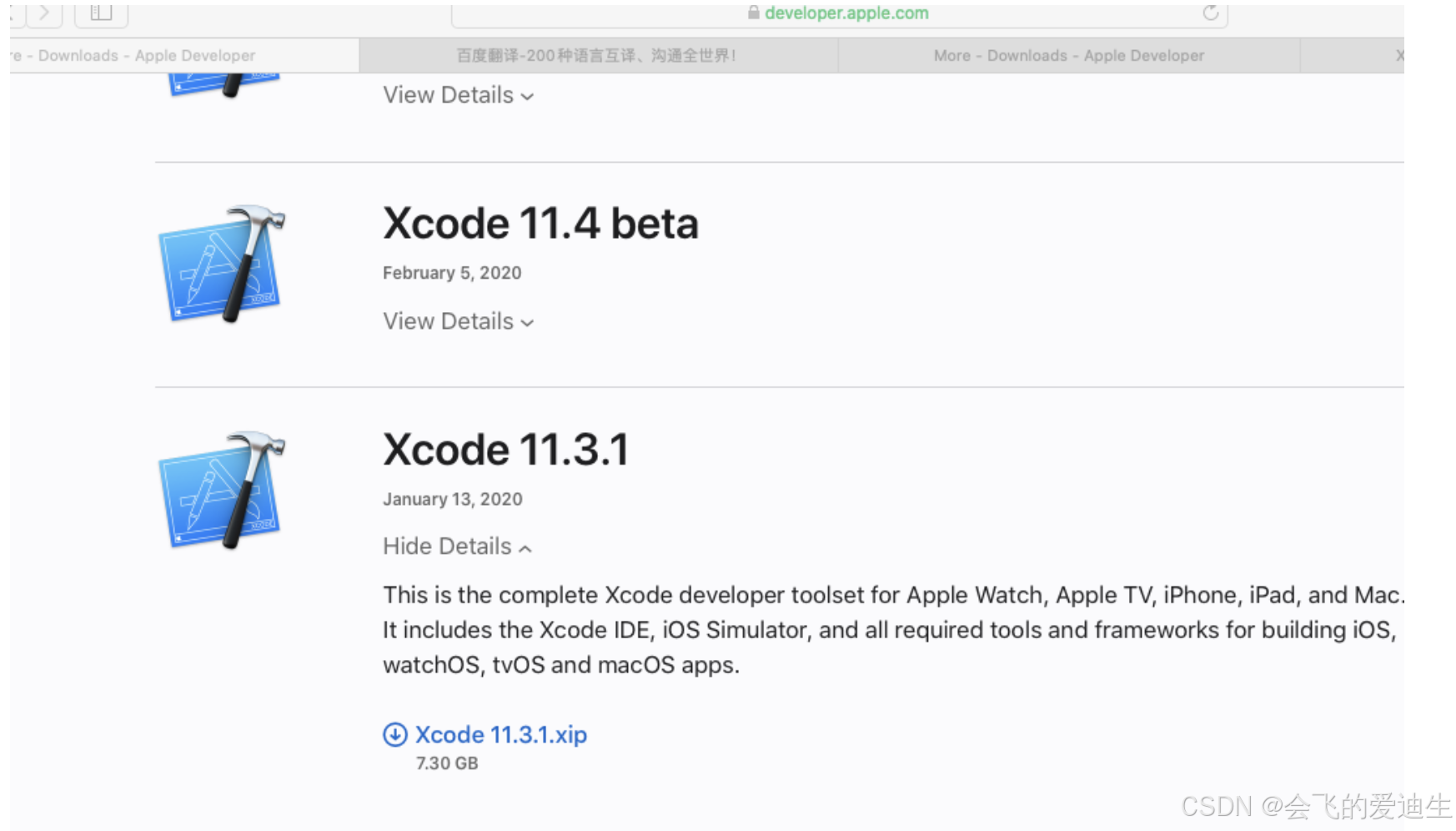Click the Xcode 11.3.1 description paragraph
This screenshot has height=831, width=1456.
pyautogui.click(x=893, y=630)
